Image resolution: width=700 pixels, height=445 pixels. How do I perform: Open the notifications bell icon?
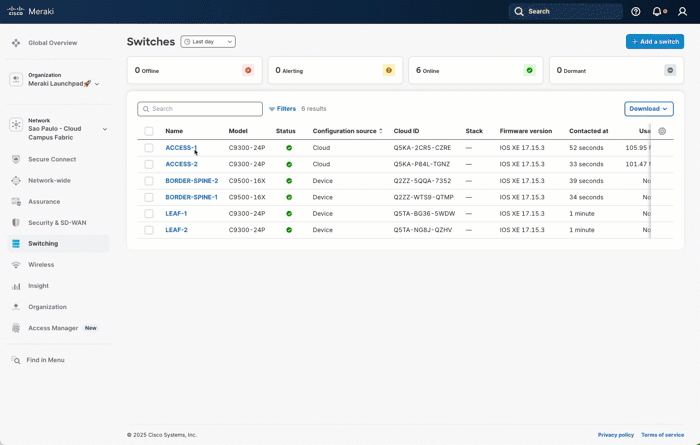pyautogui.click(x=657, y=12)
